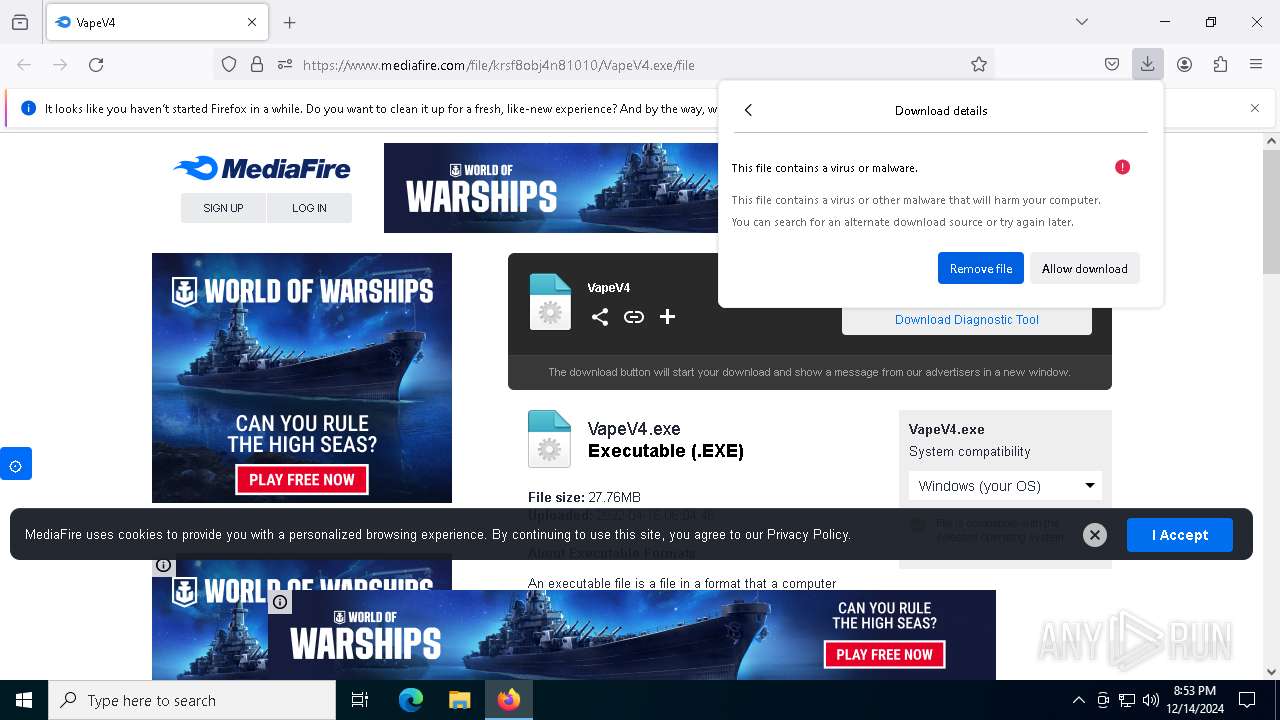Click the page vertical scrollbar thumb
Viewport: 1280px width, 720px height.
click(1271, 211)
